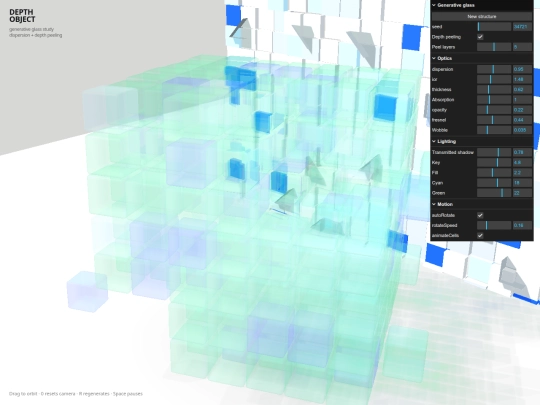Edit the rotateSpeed value 0.16
The image size is (540, 405).
tap(522, 225)
